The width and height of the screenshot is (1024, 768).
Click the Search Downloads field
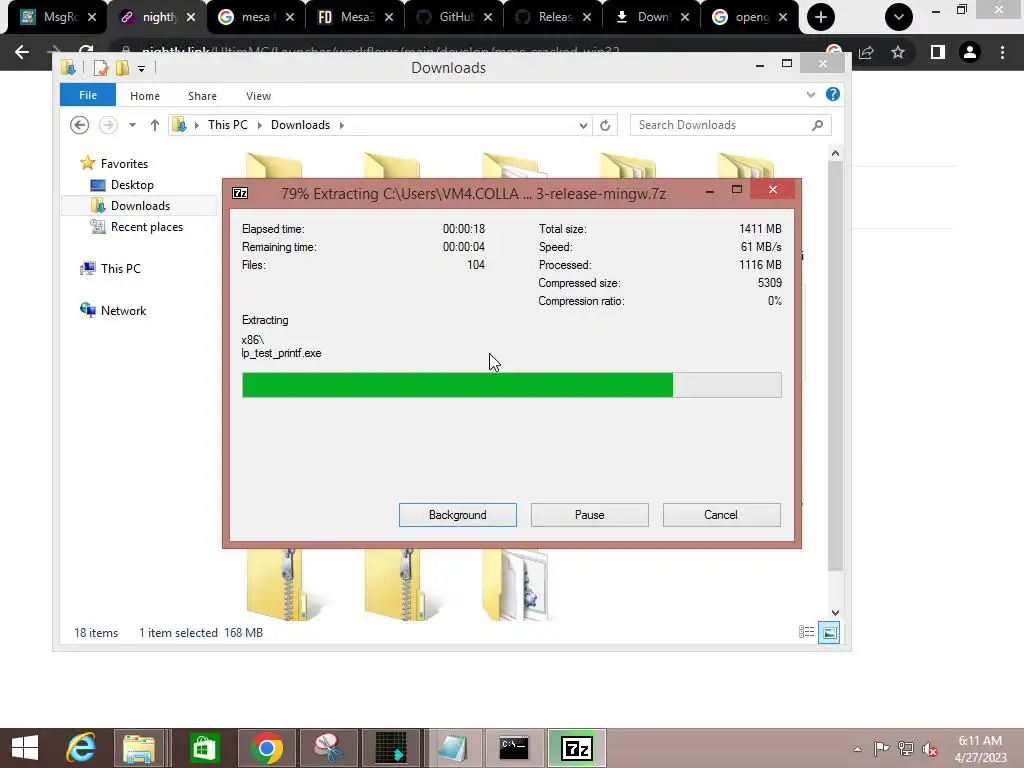pyautogui.click(x=730, y=125)
